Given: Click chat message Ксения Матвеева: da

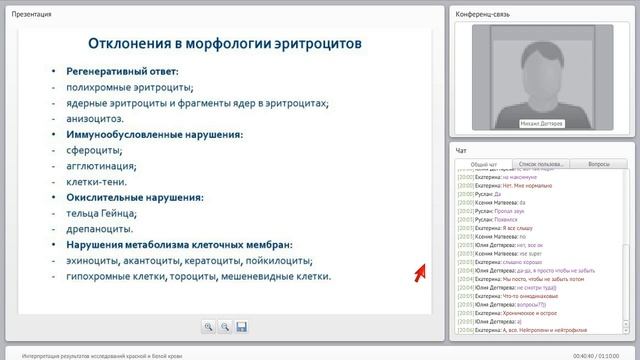Looking at the screenshot, I should pyautogui.click(x=491, y=203).
